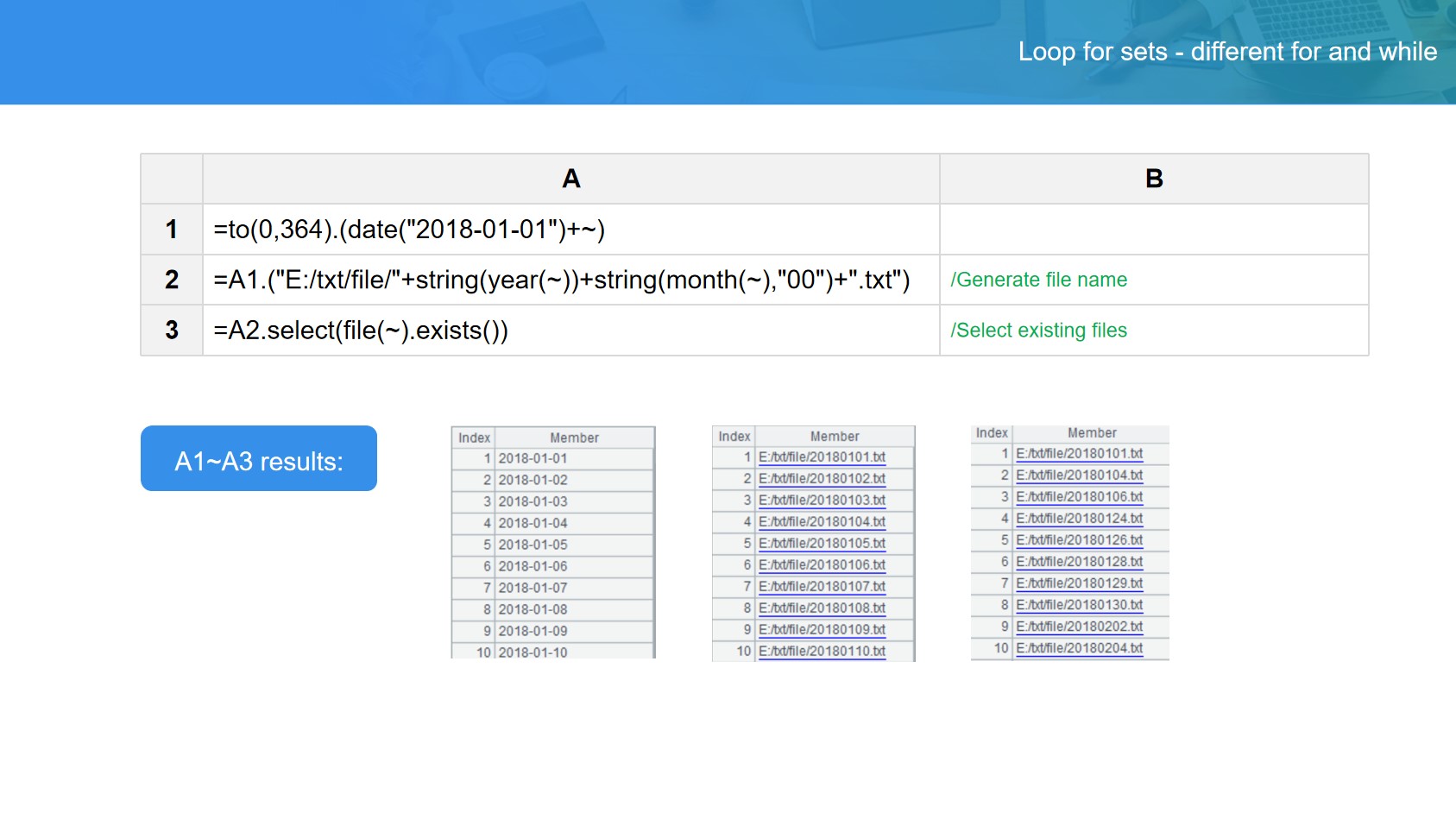The image size is (1456, 819).
Task: Select the 2018-01-09 date member
Action: pos(533,631)
